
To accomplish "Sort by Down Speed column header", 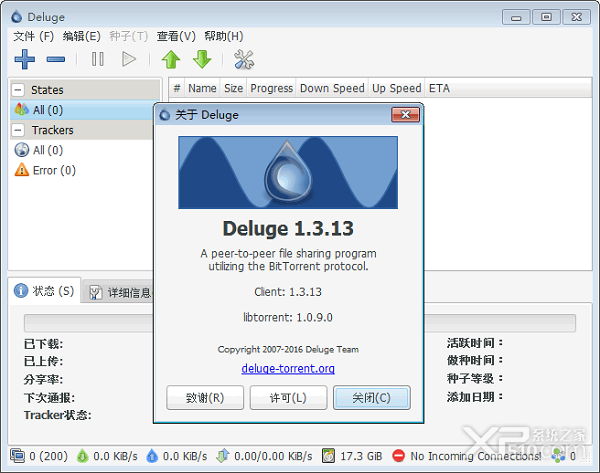I will tap(332, 88).
